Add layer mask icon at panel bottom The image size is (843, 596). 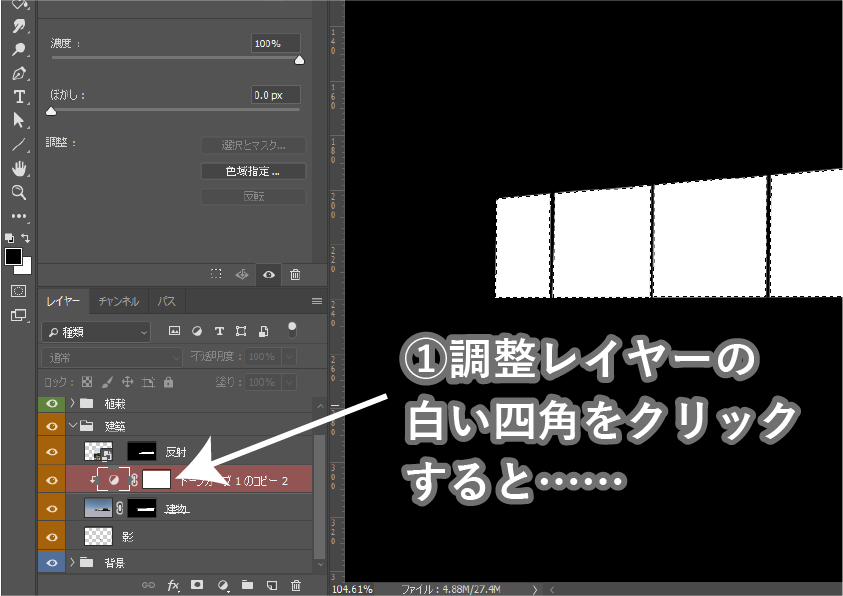197,585
